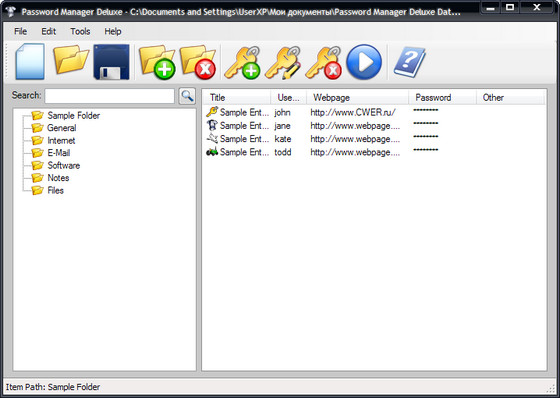This screenshot has height=398, width=560.
Task: Save database with the floppy disk icon
Action: [x=111, y=61]
